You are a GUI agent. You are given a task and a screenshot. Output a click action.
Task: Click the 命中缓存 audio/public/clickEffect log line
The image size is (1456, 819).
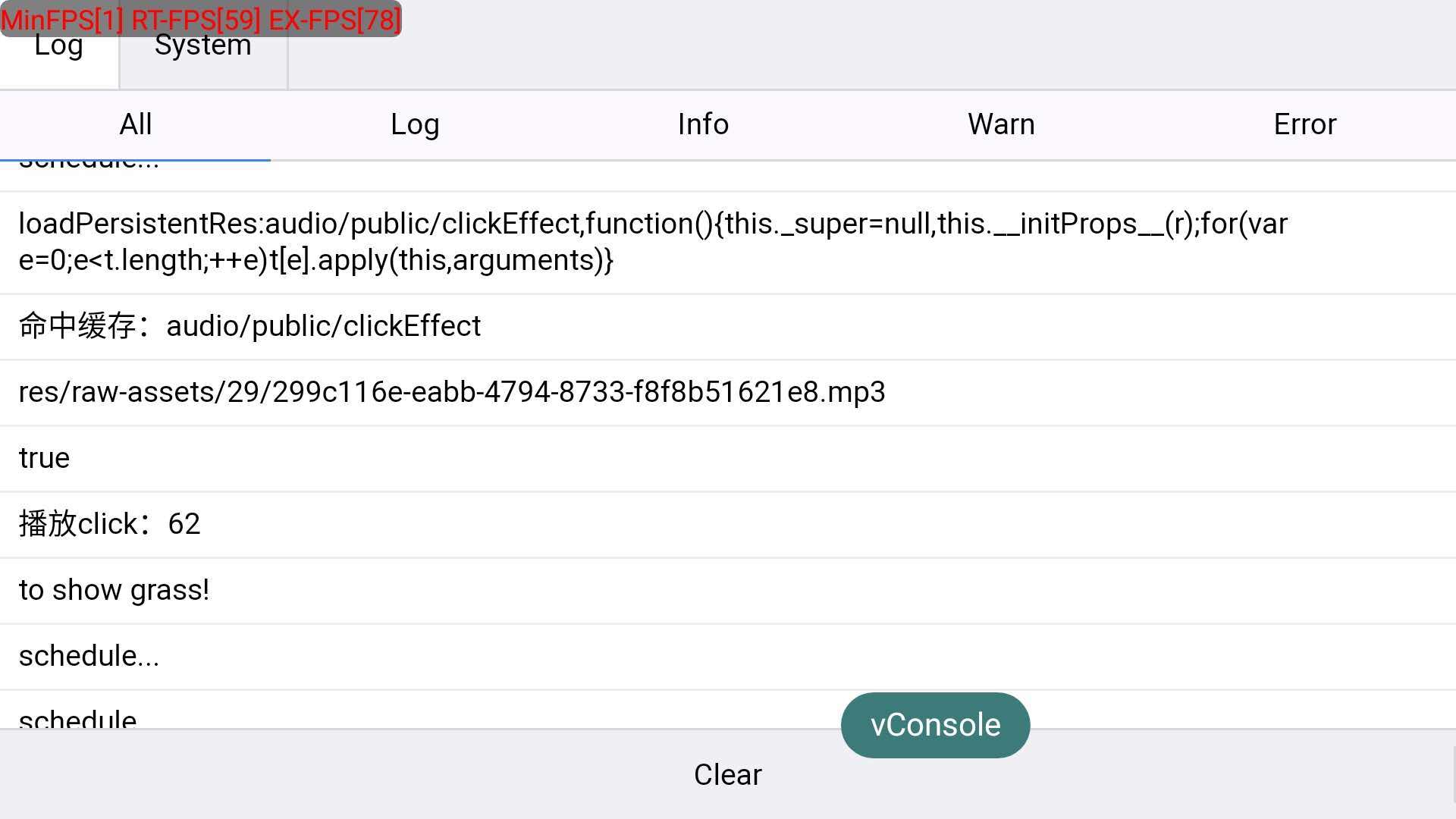pyautogui.click(x=250, y=326)
